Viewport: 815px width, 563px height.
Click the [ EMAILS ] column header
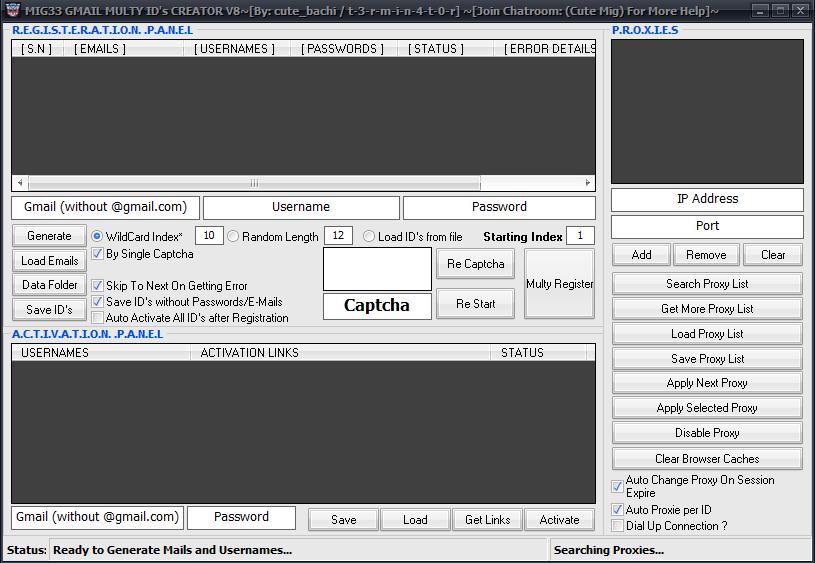(x=123, y=49)
